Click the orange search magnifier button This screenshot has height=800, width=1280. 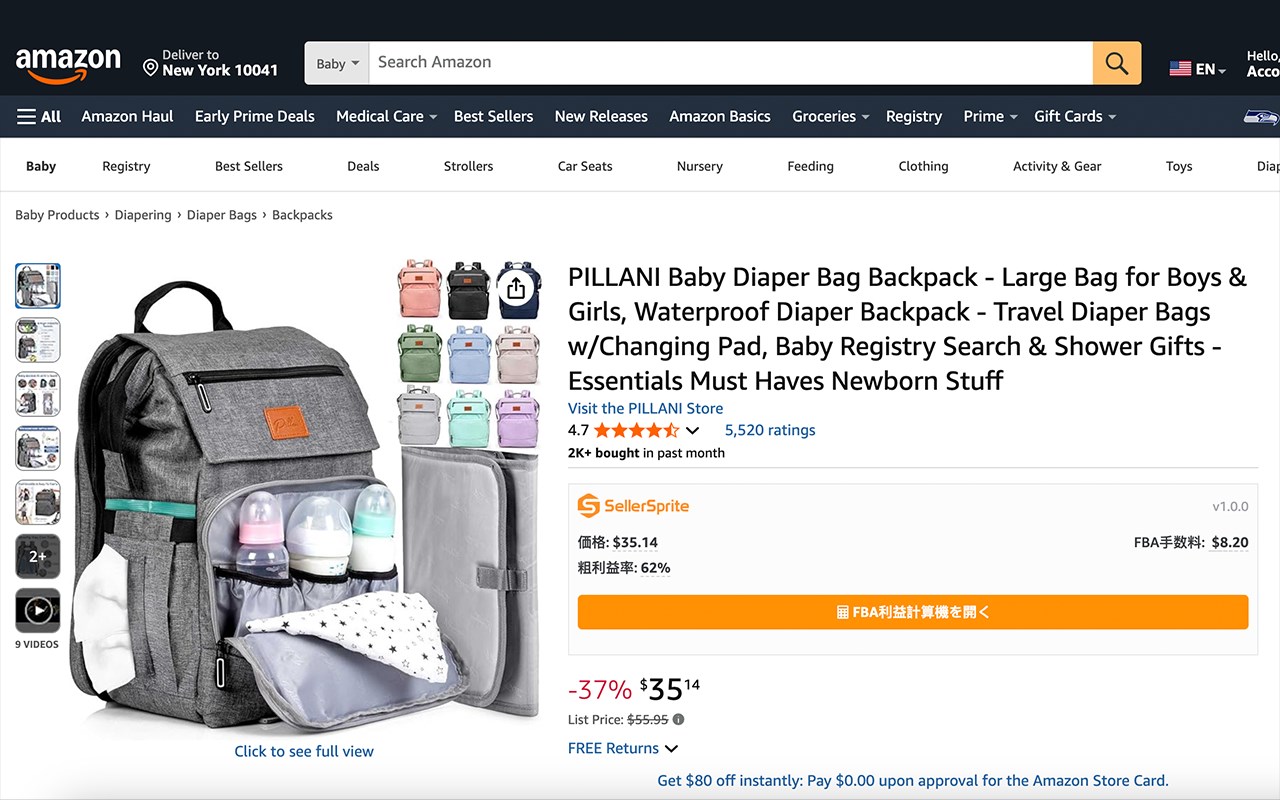pos(1117,63)
